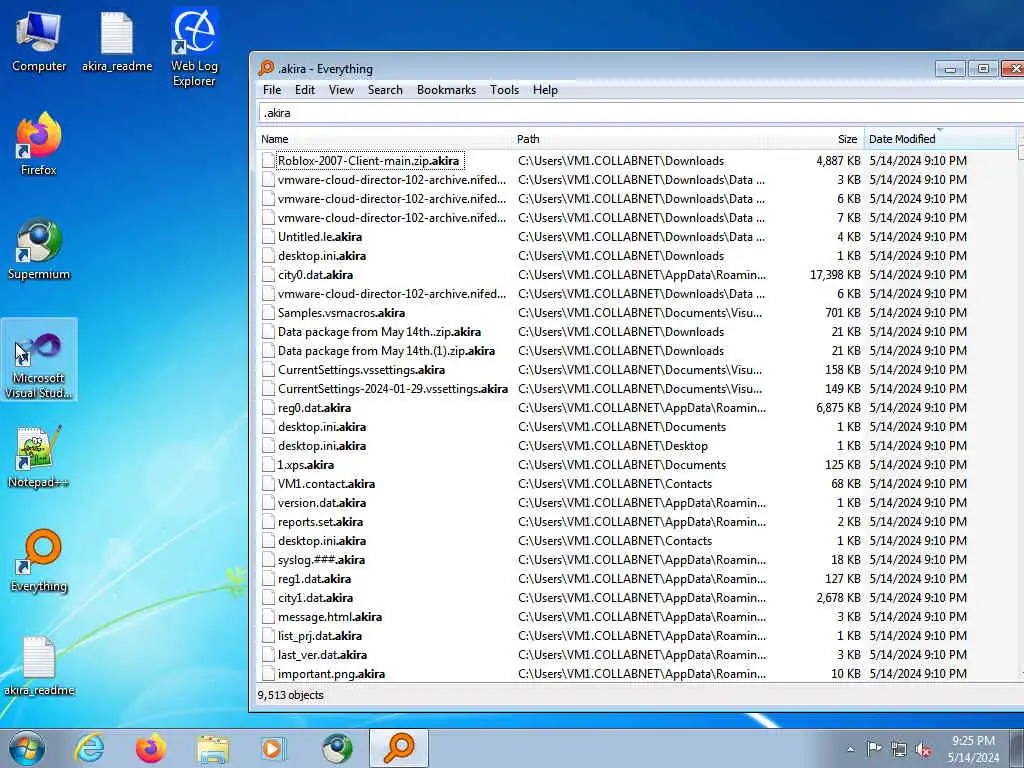Show hidden tray icons arrow
The height and width of the screenshot is (768, 1024).
click(850, 749)
